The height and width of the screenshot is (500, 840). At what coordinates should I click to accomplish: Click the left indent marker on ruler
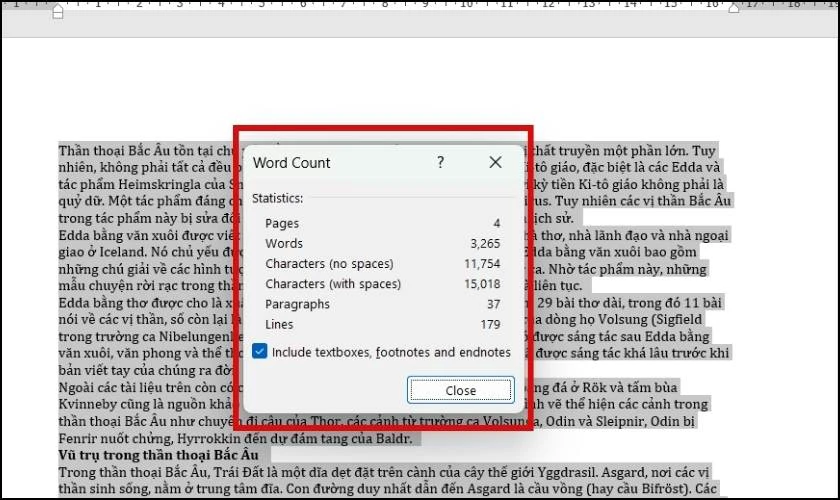pyautogui.click(x=58, y=12)
